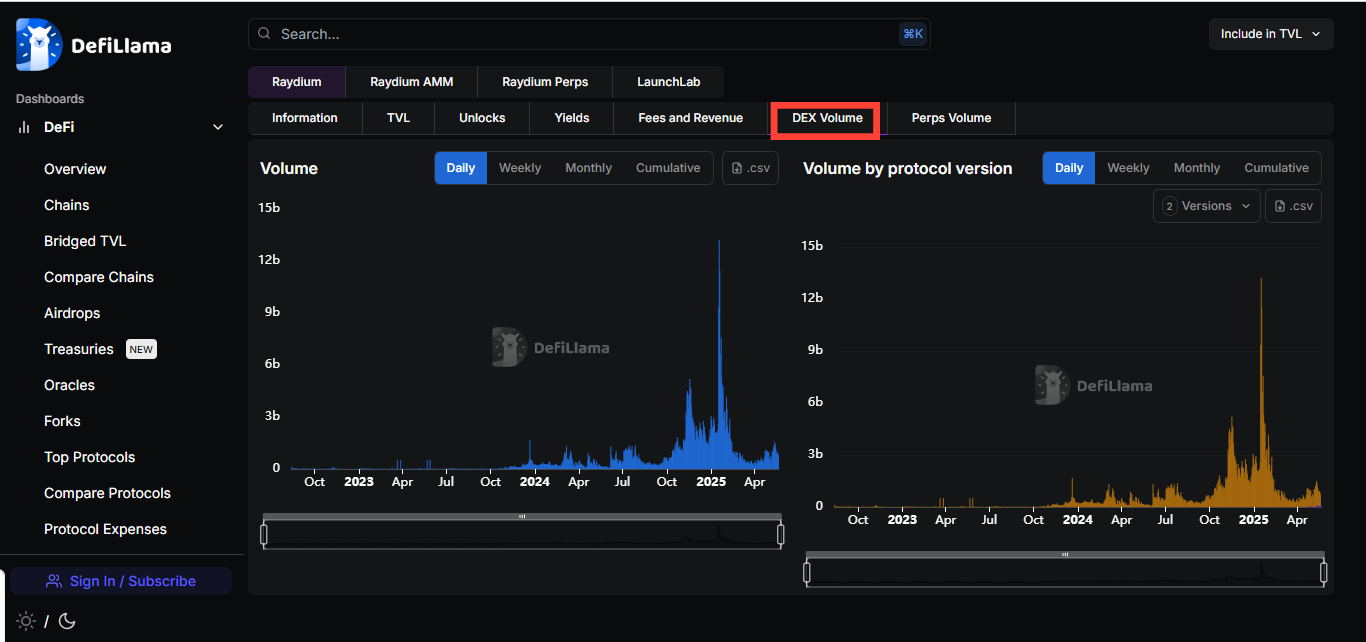Click the DefiLlama logo icon
Image resolution: width=1366 pixels, height=642 pixels.
tap(39, 45)
